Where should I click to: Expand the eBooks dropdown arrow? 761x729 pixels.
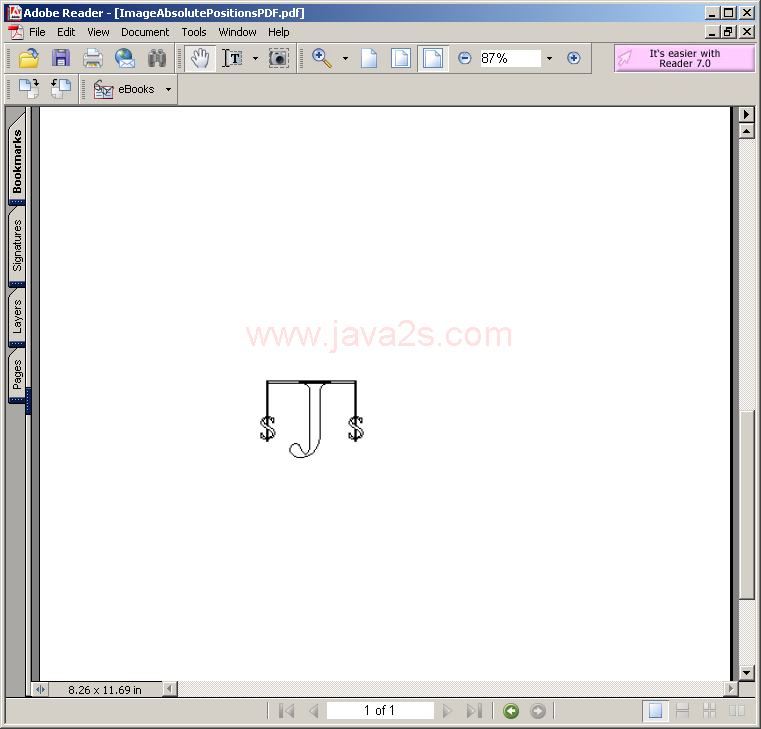click(x=168, y=90)
